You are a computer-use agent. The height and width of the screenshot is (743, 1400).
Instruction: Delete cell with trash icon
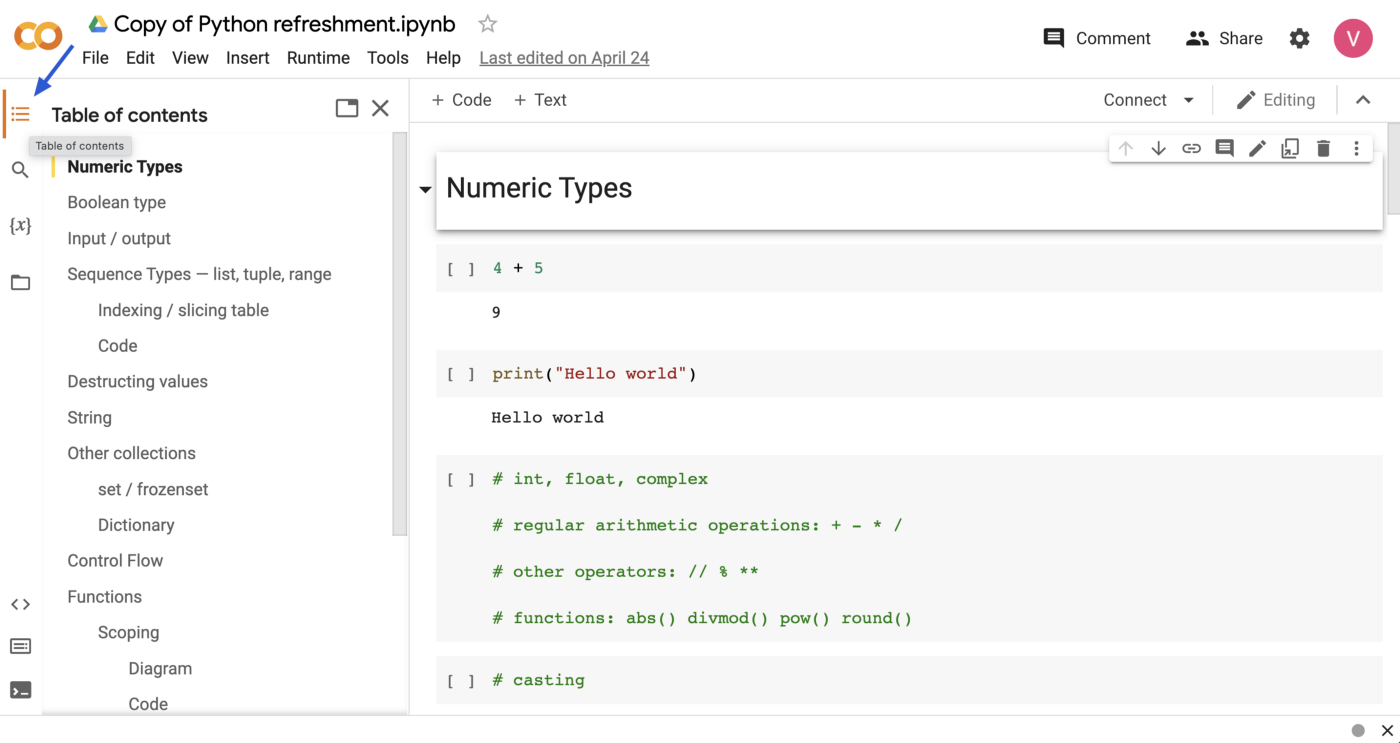tap(1323, 148)
